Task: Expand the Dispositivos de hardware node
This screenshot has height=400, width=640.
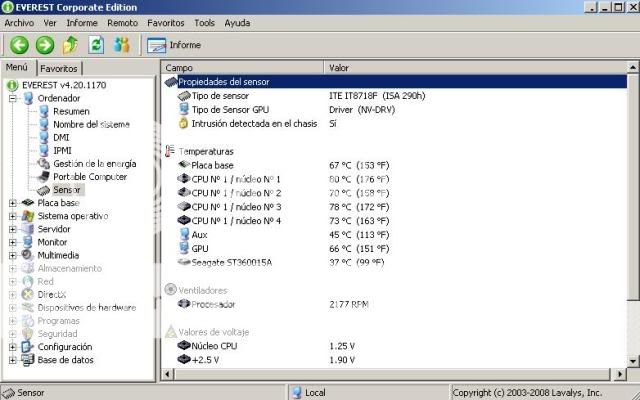Action: tap(13, 307)
